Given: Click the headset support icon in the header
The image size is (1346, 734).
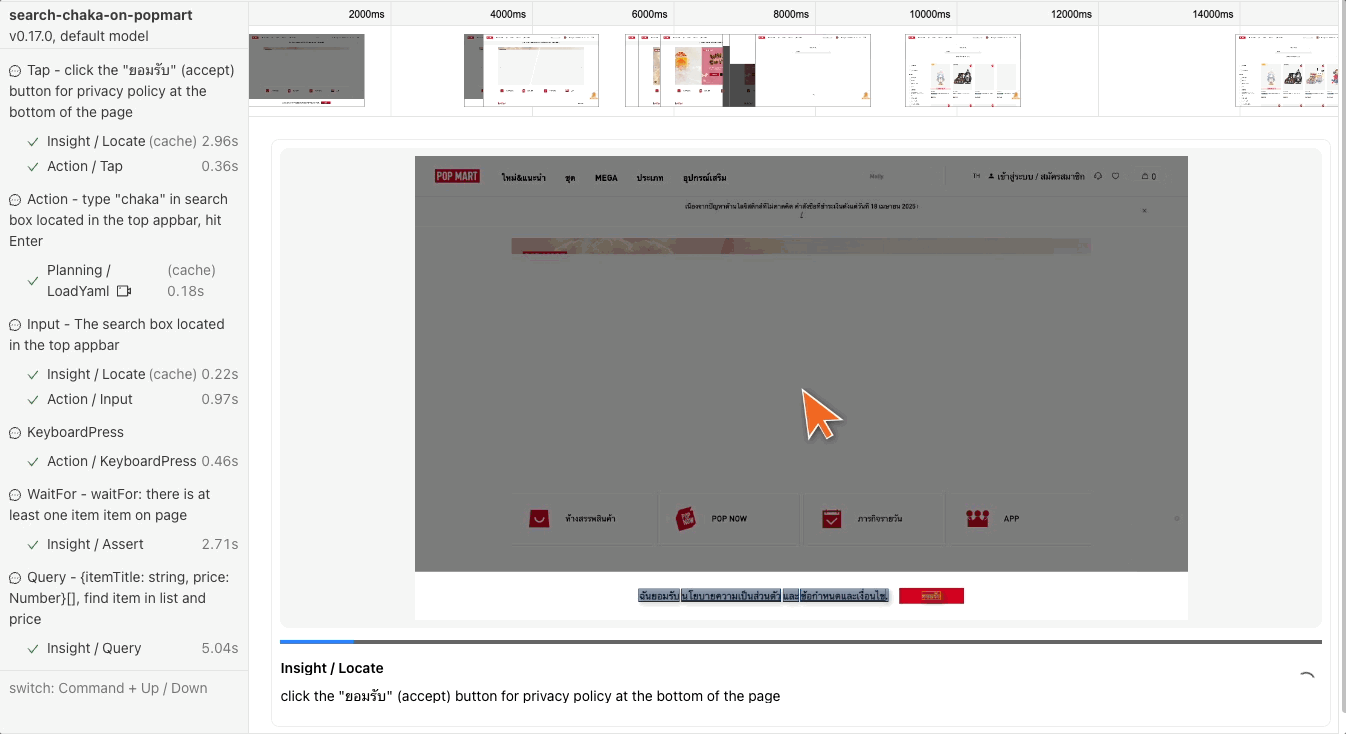Looking at the screenshot, I should tap(1098, 176).
